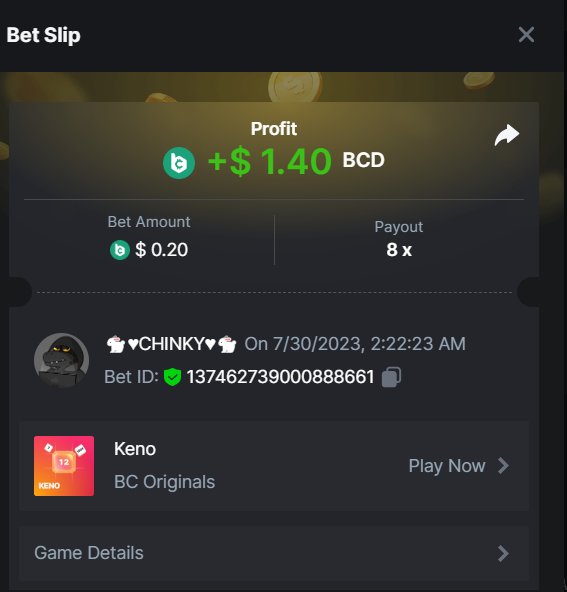The image size is (567, 592).
Task: Click the bet date and time text
Action: (x=355, y=344)
